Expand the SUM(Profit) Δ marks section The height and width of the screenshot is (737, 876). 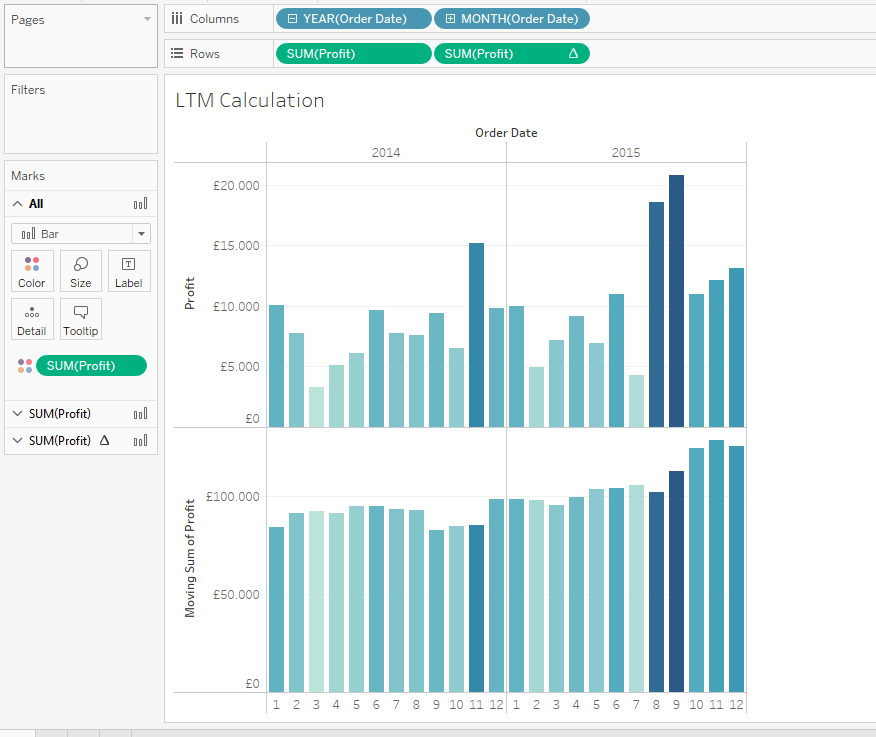17,440
